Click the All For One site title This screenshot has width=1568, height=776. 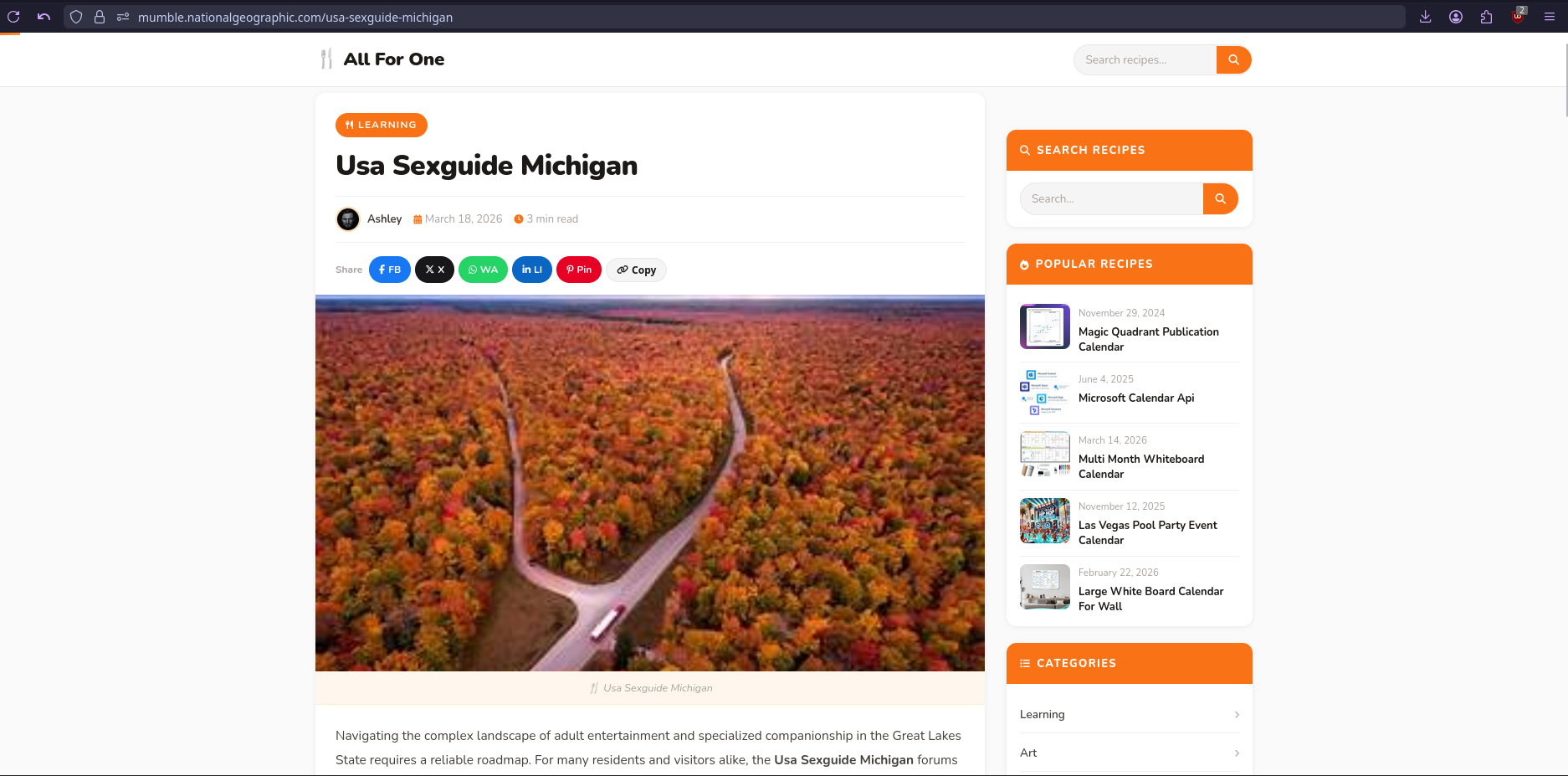[394, 59]
